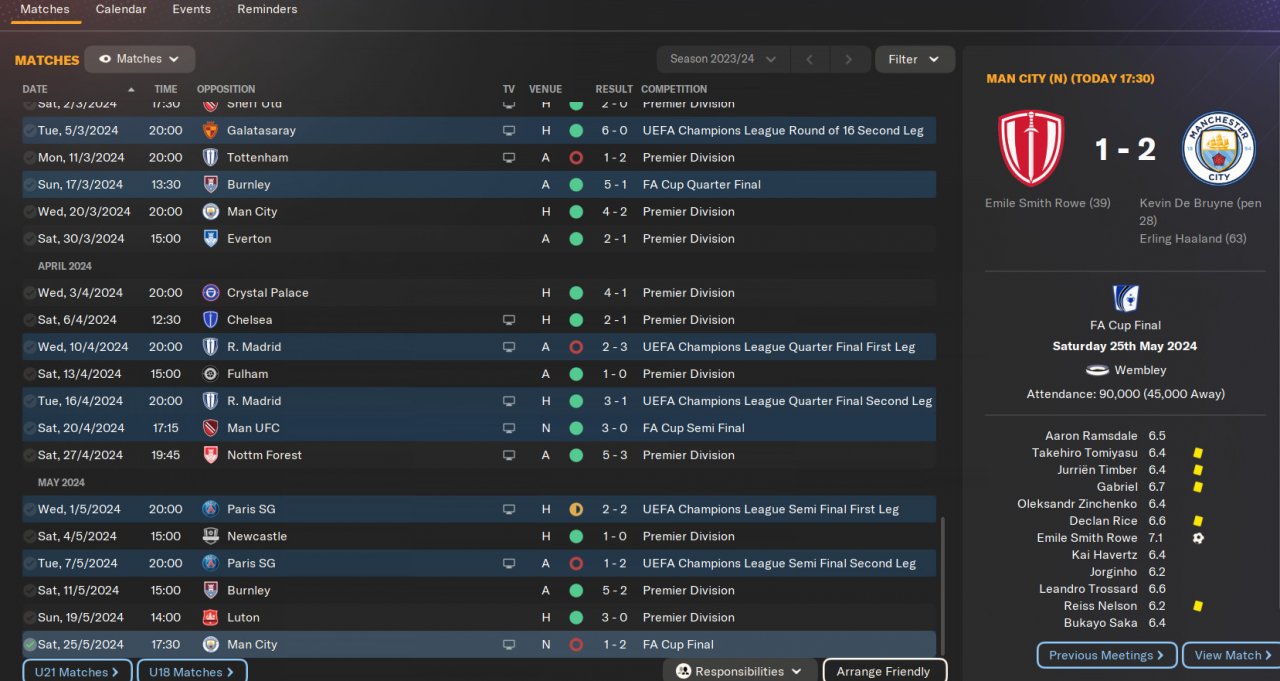Viewport: 1280px width, 681px height.
Task: Switch to the Calendar tab
Action: pyautogui.click(x=121, y=10)
